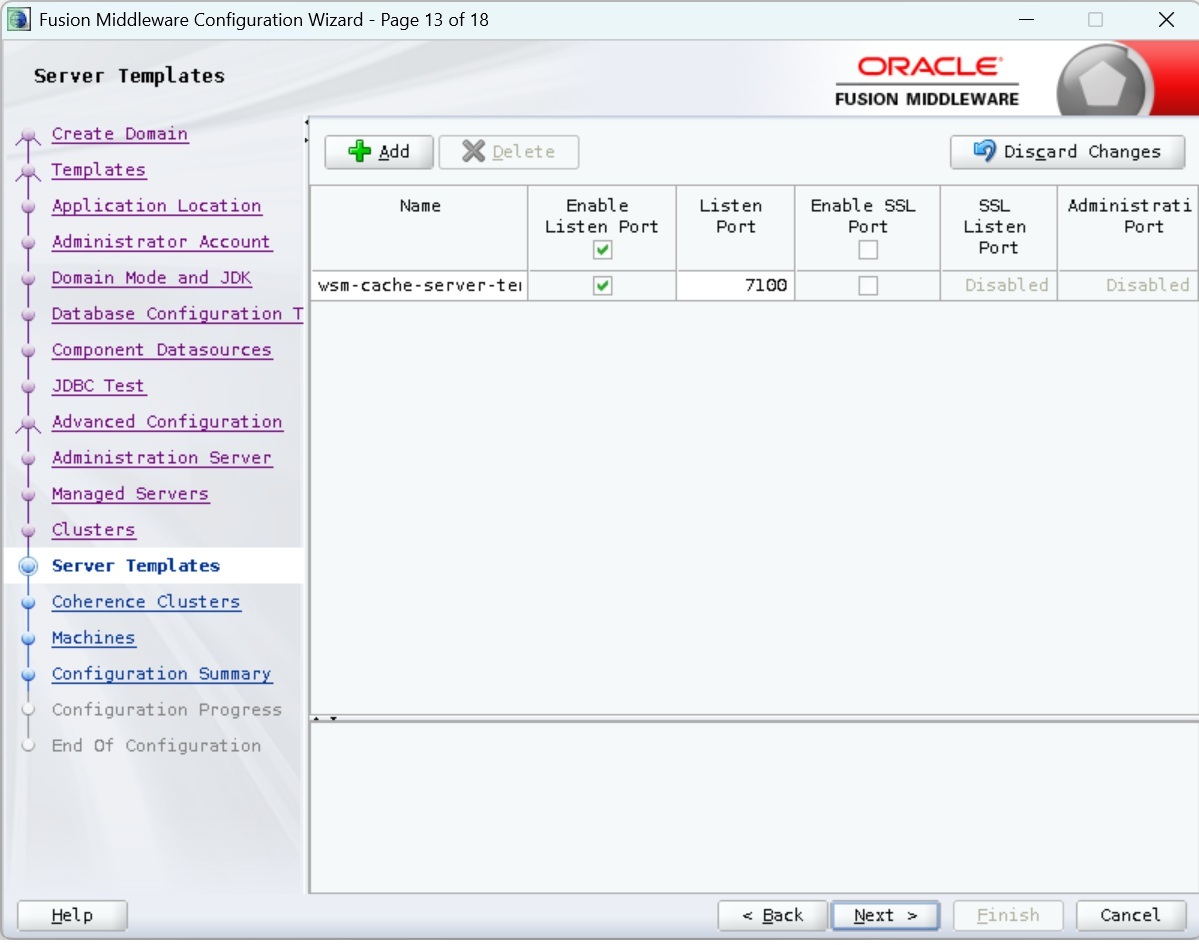The image size is (1199, 945).
Task: Click the Help button
Action: [x=72, y=915]
